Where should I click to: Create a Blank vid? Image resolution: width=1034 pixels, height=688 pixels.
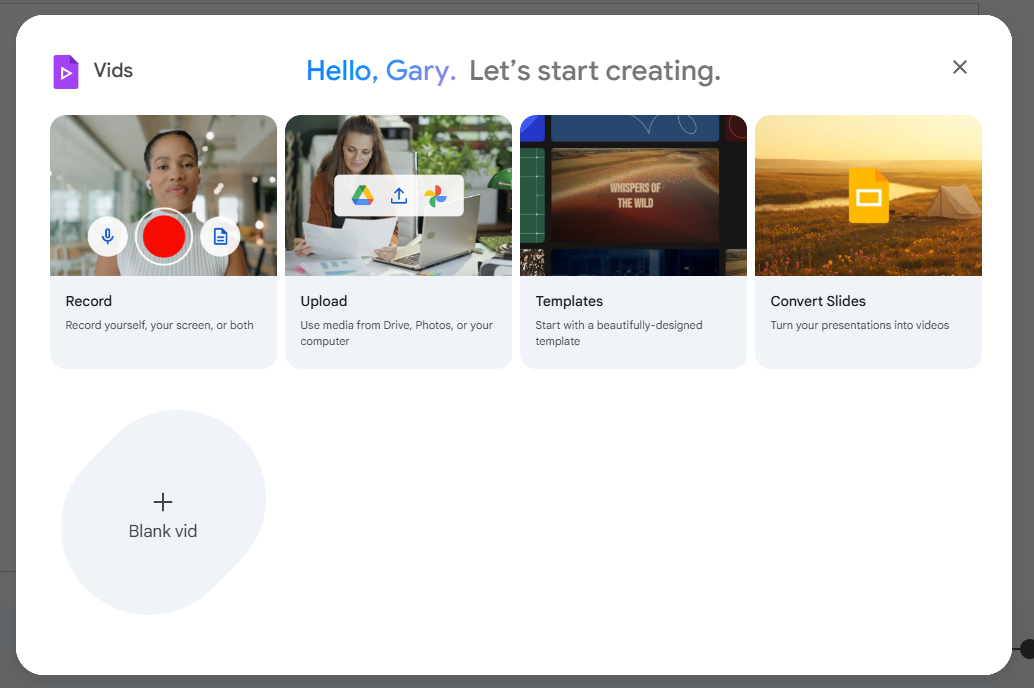click(163, 512)
